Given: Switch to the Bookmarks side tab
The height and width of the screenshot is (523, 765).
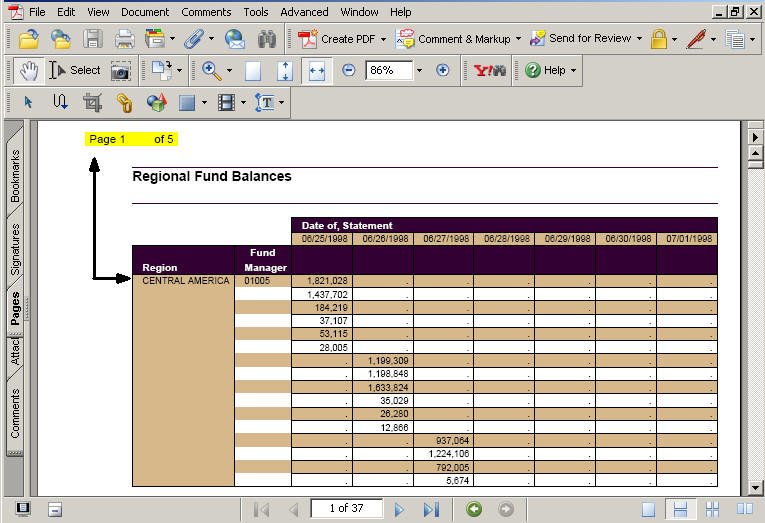Looking at the screenshot, I should pyautogui.click(x=15, y=176).
